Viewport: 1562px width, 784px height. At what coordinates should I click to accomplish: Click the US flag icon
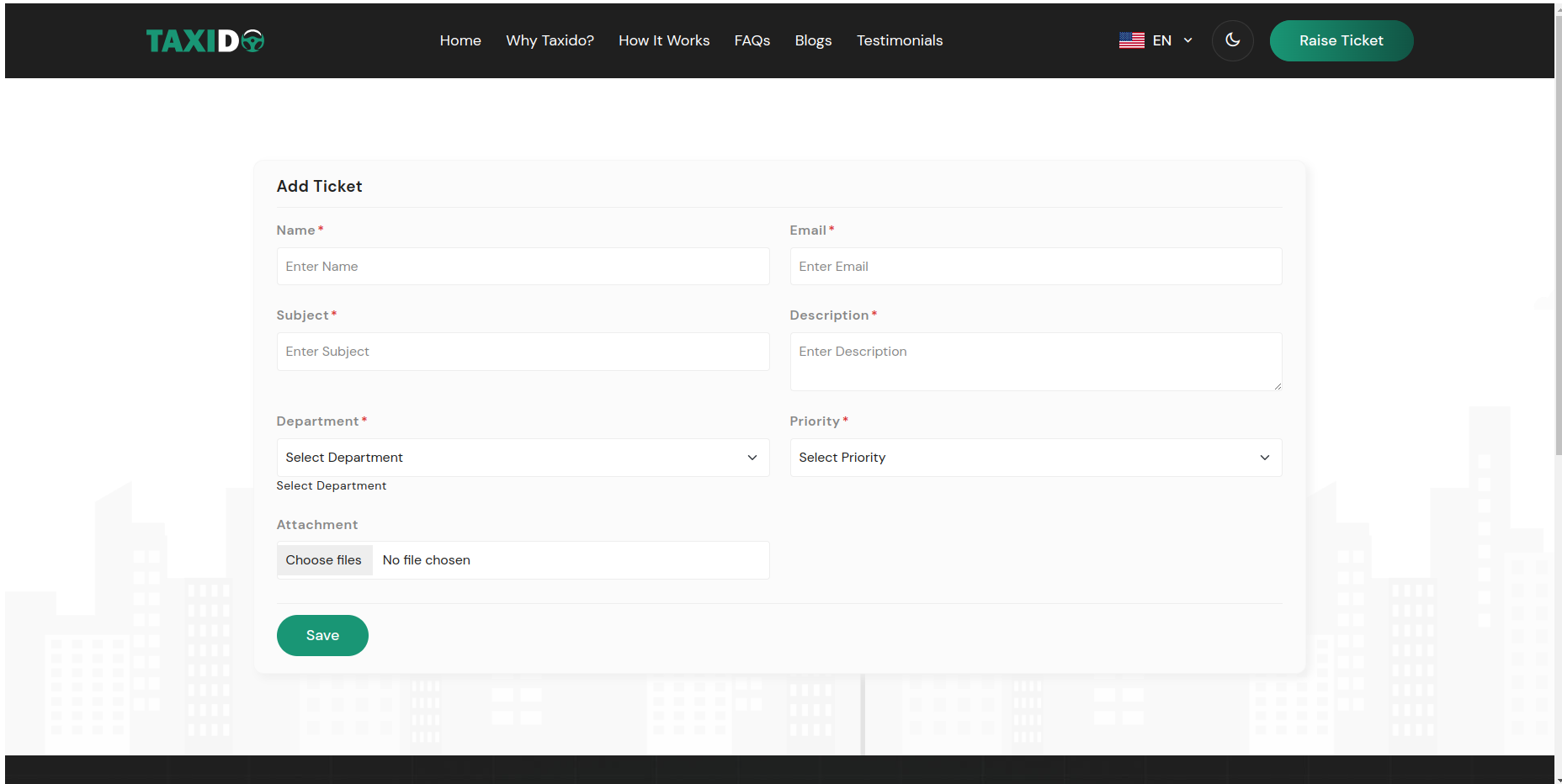coord(1131,40)
